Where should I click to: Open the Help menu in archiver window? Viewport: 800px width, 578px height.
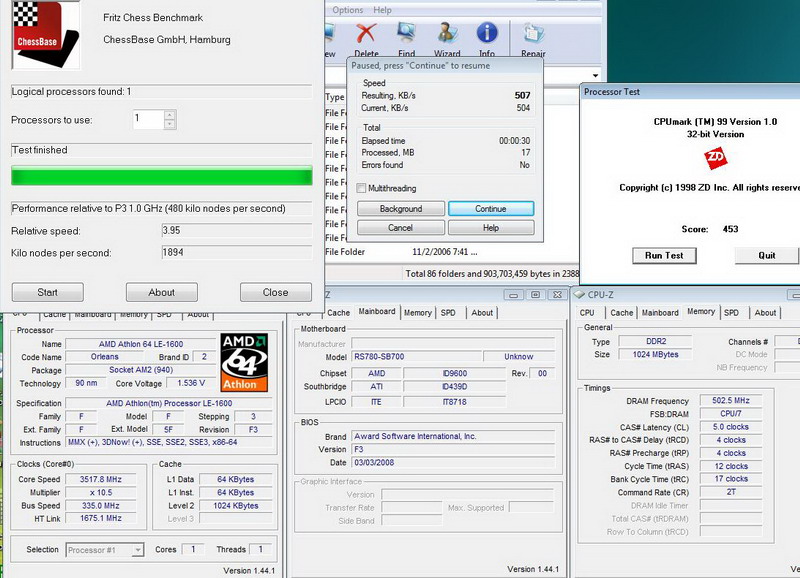[382, 10]
